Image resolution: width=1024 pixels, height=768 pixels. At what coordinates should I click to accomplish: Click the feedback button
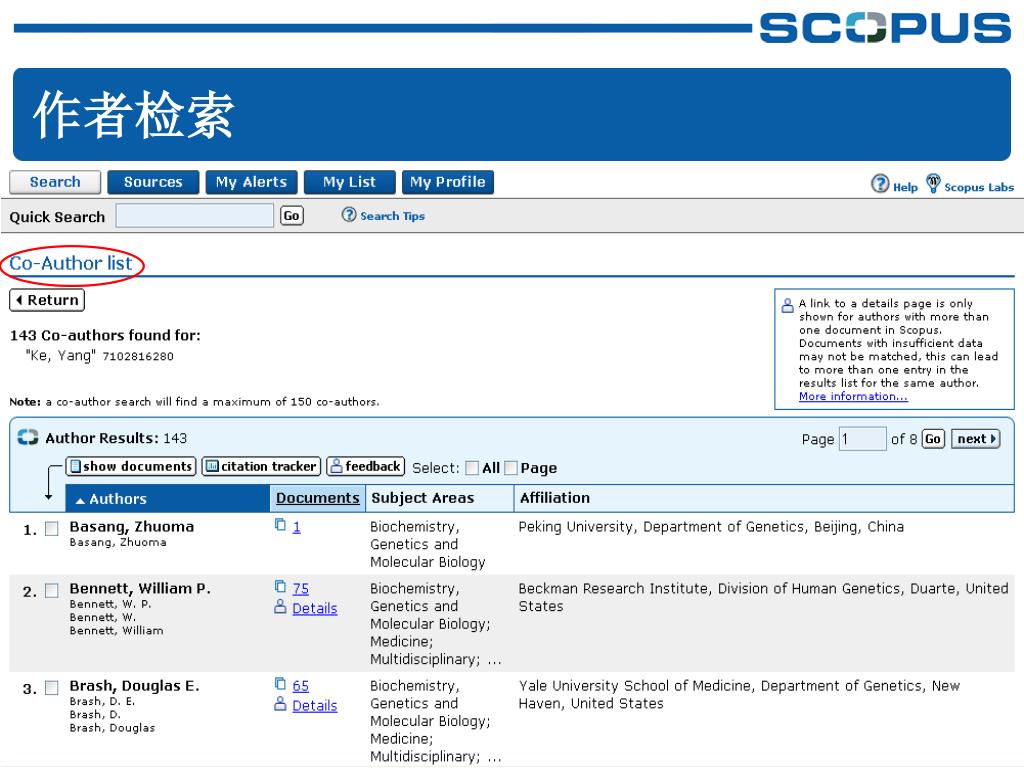tap(366, 466)
